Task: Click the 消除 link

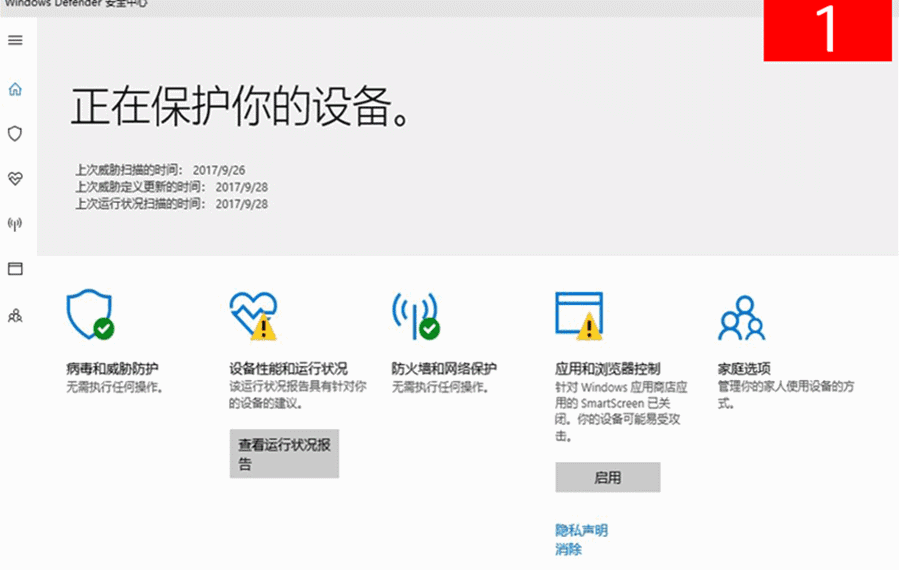Action: click(x=568, y=549)
